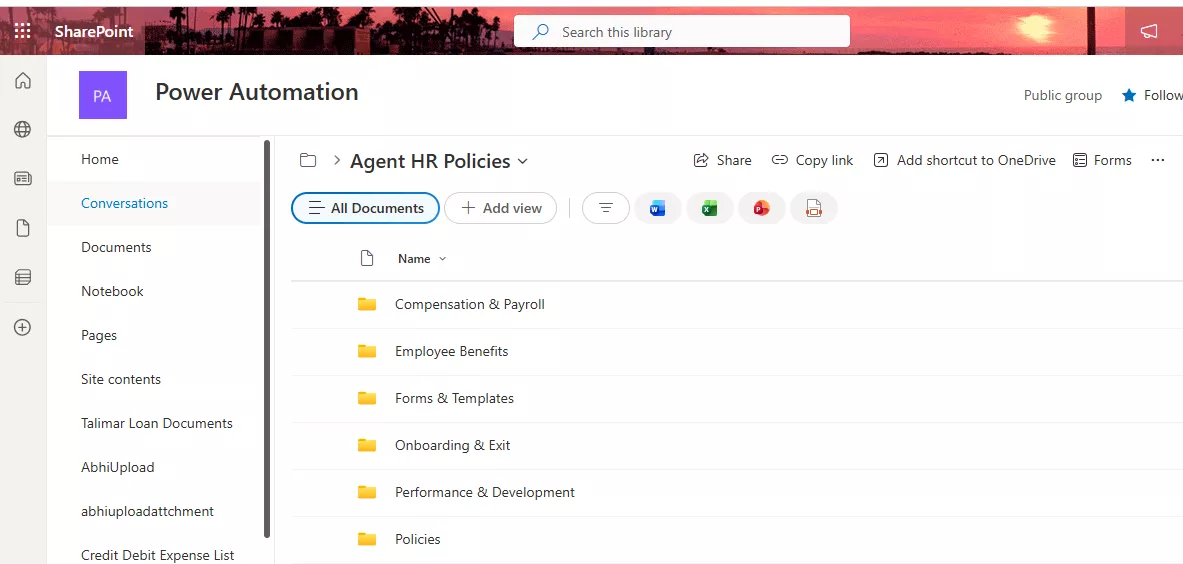Viewport: 1183px width, 564px height.
Task: Expand the Agent HR Policies dropdown chevron
Action: (x=522, y=161)
